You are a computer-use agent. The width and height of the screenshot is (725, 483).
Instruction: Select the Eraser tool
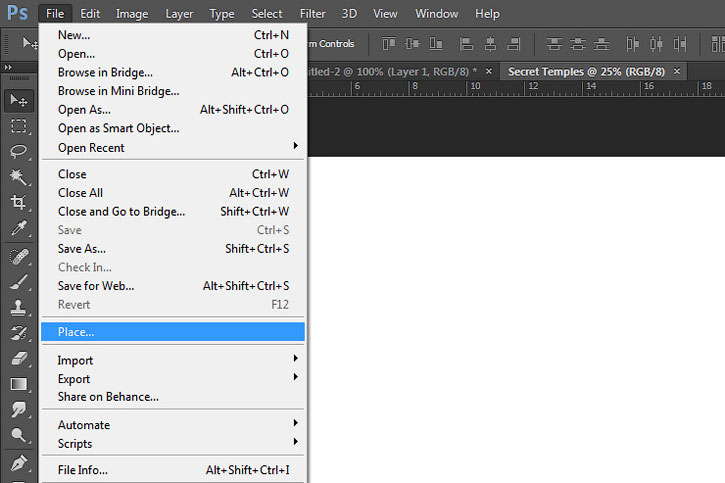tap(19, 358)
